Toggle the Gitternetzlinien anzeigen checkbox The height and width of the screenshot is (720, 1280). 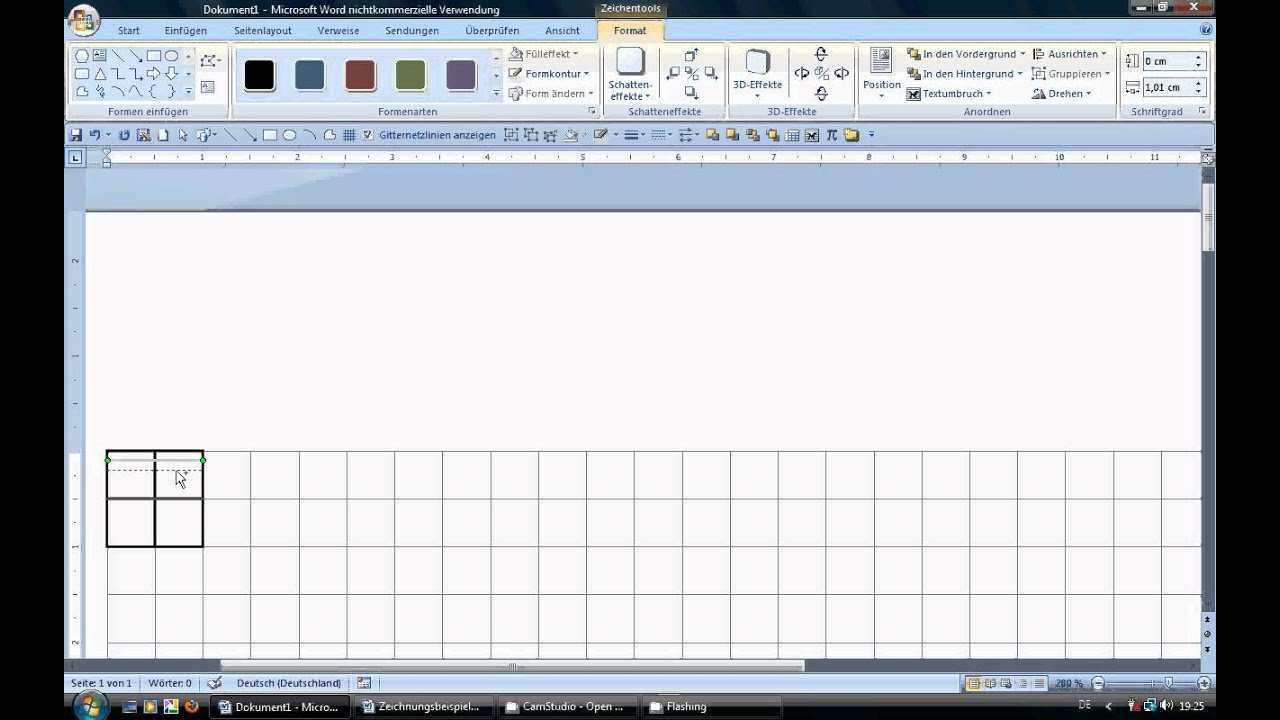pyautogui.click(x=368, y=135)
